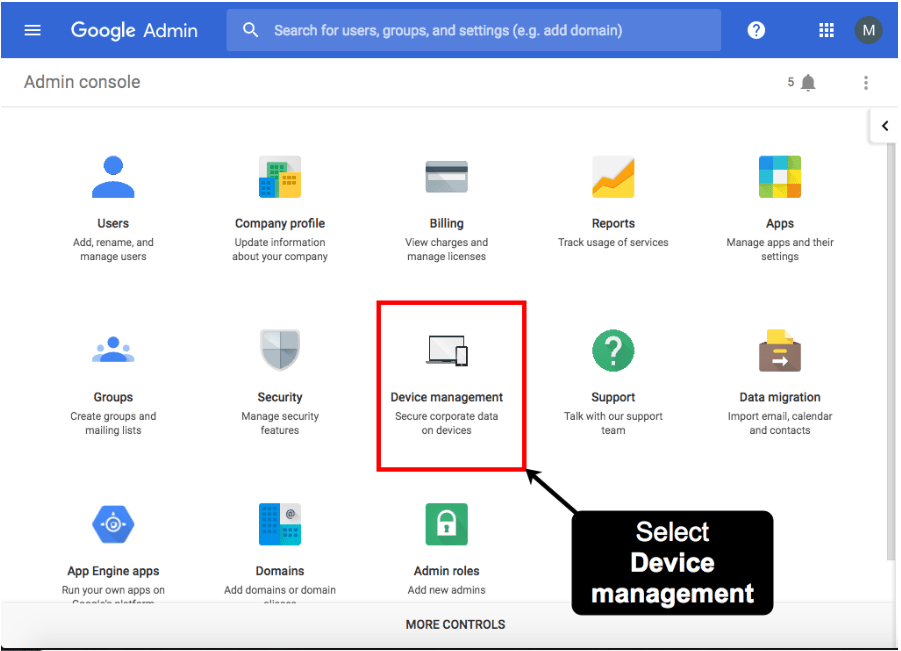This screenshot has width=901, height=651.
Task: Click in the search users and settings field
Action: [473, 30]
